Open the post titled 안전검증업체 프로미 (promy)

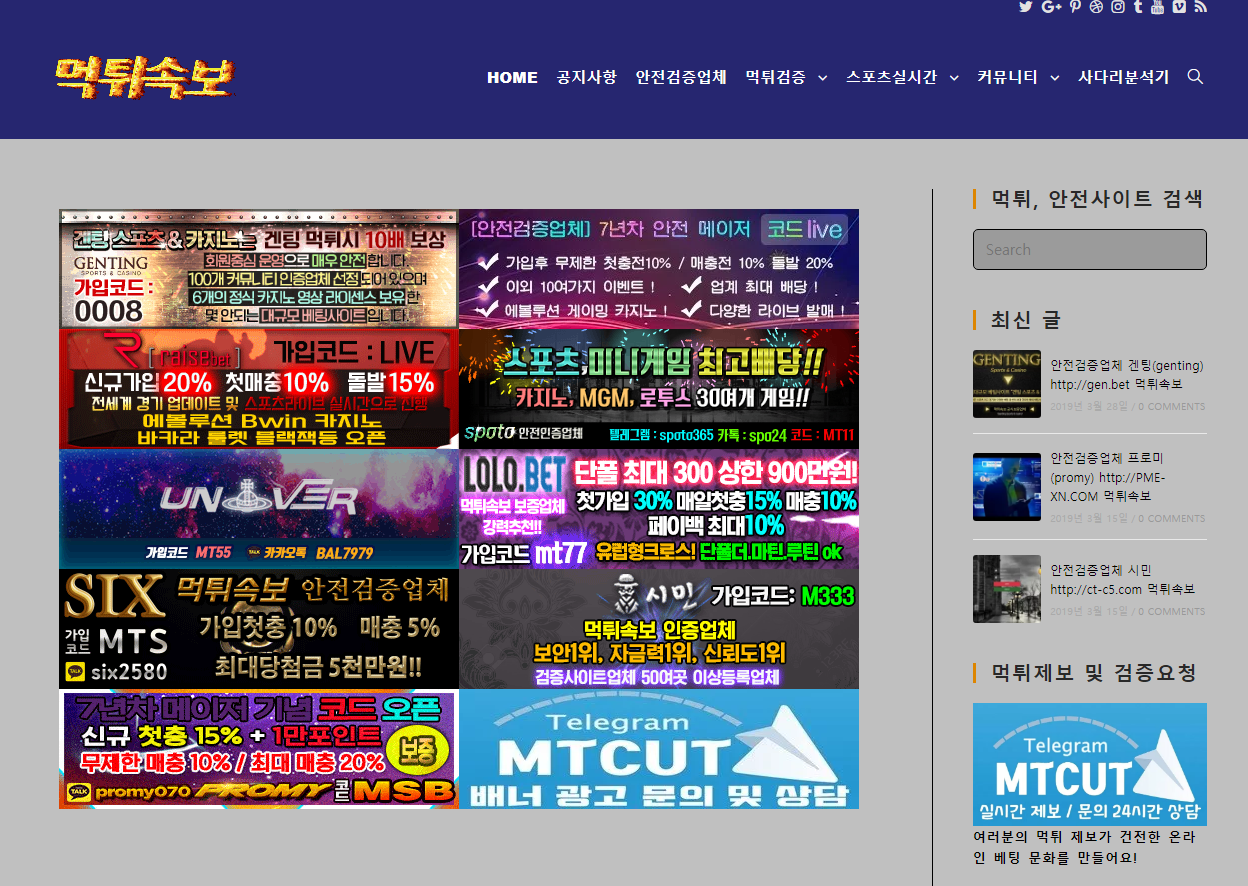coord(1108,477)
